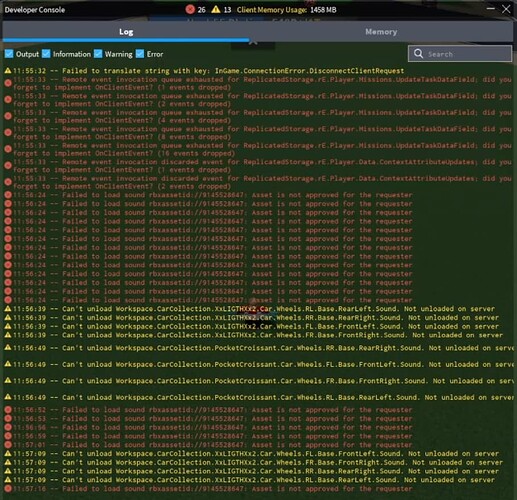Image resolution: width=517 pixels, height=500 pixels.
Task: Toggle the Error filter checkbox
Action: click(140, 54)
